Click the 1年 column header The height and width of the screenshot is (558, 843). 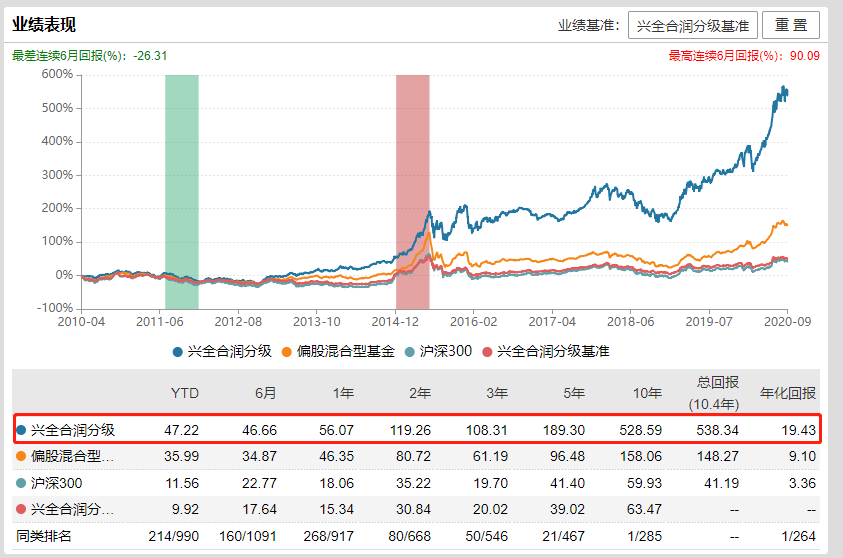click(343, 394)
